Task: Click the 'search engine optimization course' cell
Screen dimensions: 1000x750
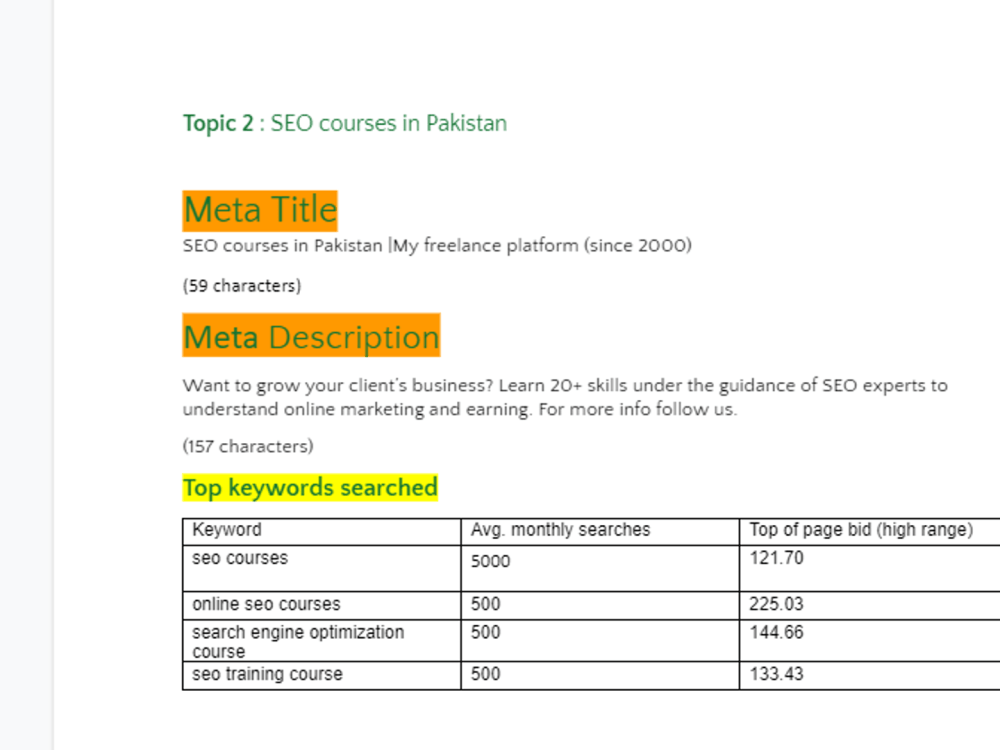Action: tap(321, 641)
